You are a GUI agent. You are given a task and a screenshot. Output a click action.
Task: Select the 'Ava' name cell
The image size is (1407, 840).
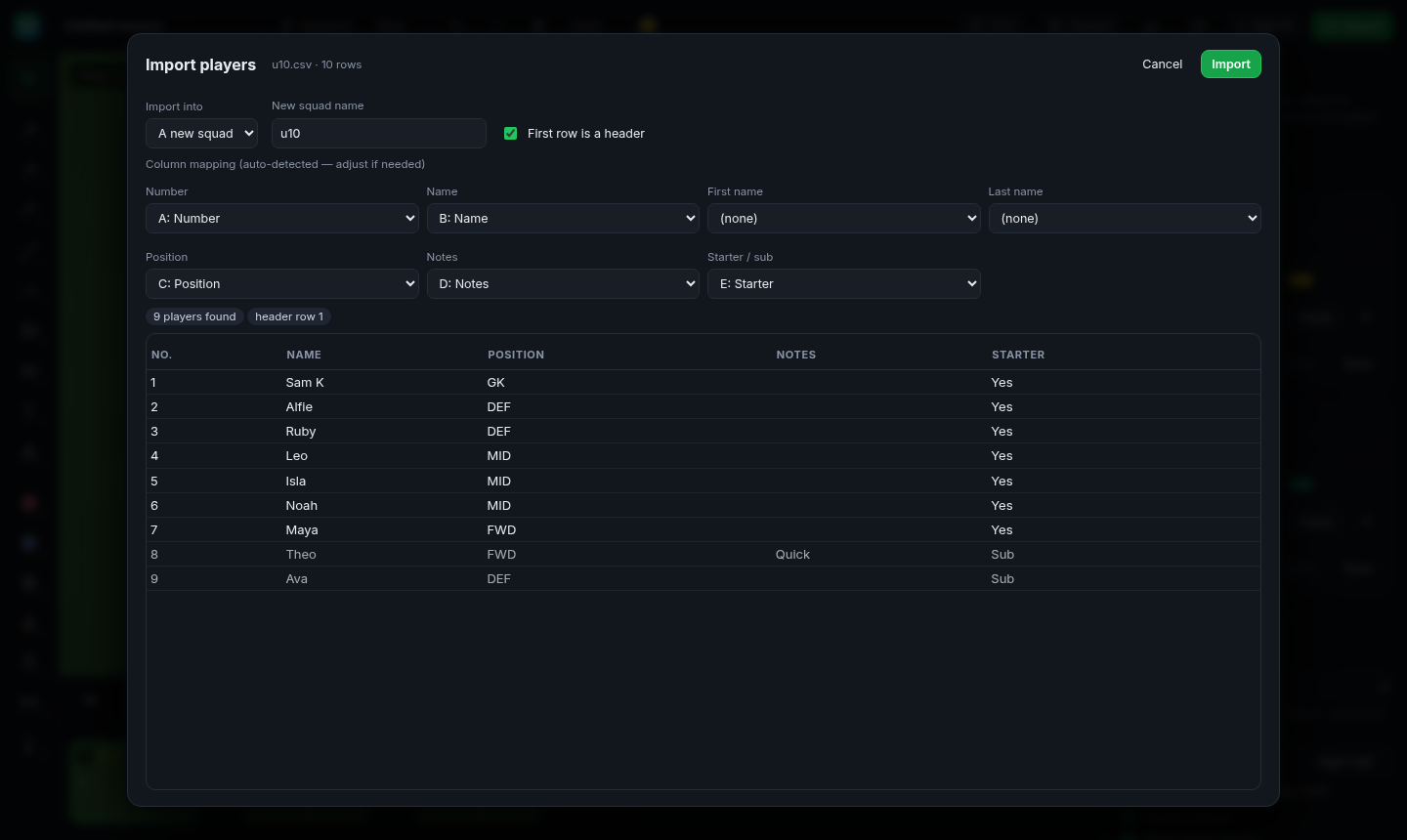tap(297, 579)
